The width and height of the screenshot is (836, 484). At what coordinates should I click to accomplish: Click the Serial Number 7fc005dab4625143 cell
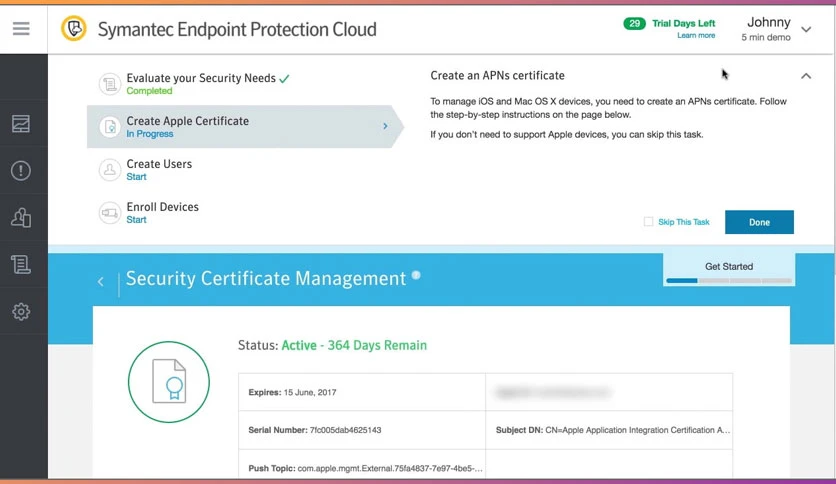tap(362, 430)
